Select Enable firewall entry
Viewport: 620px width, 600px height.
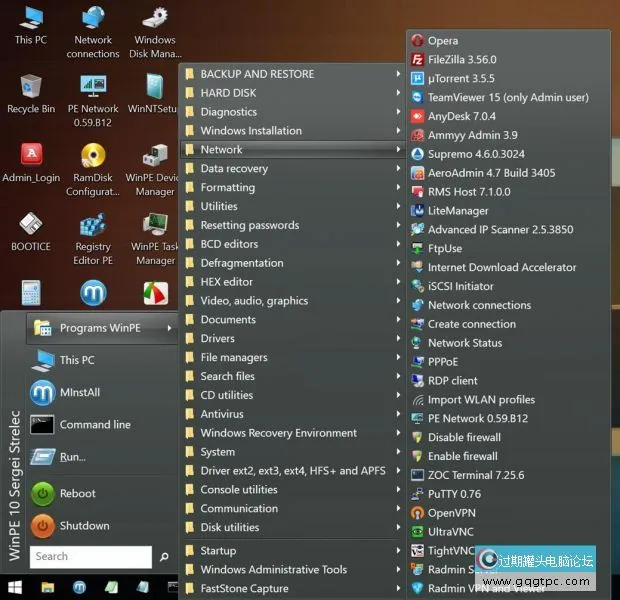click(x=461, y=456)
